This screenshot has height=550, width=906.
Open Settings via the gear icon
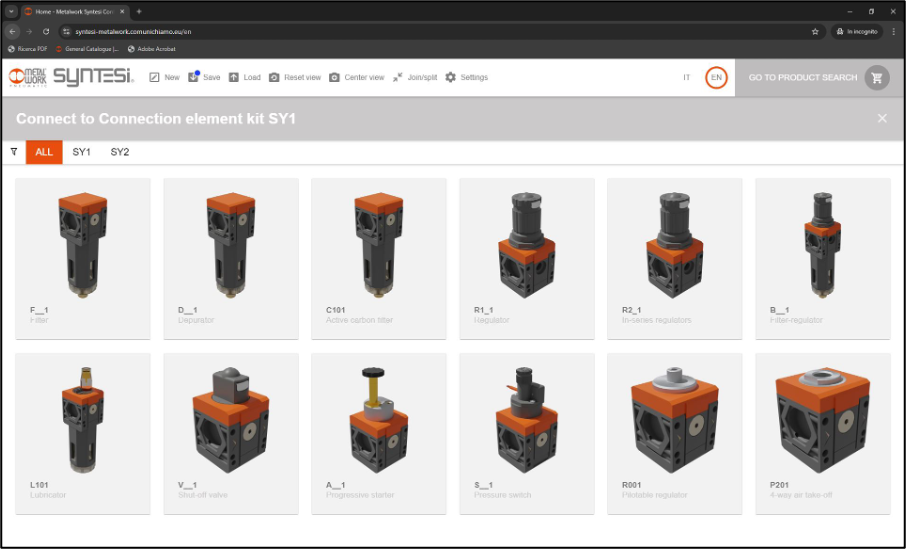click(x=451, y=77)
